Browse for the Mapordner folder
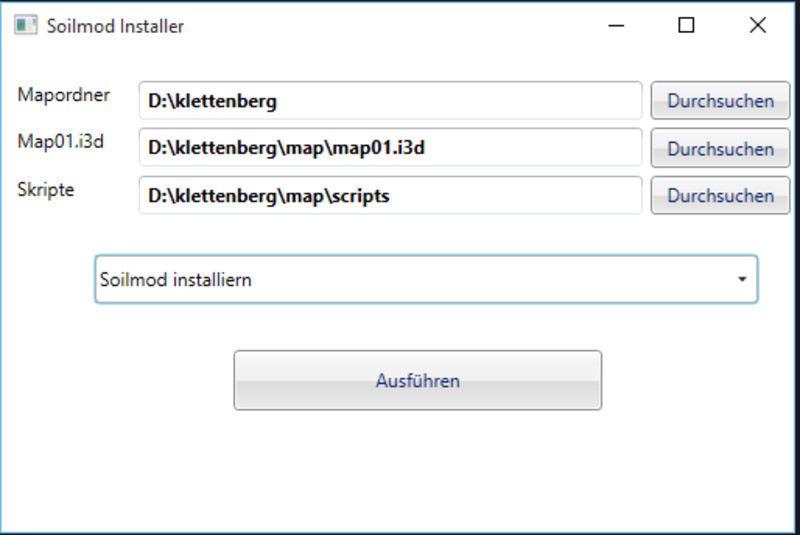 [x=720, y=101]
